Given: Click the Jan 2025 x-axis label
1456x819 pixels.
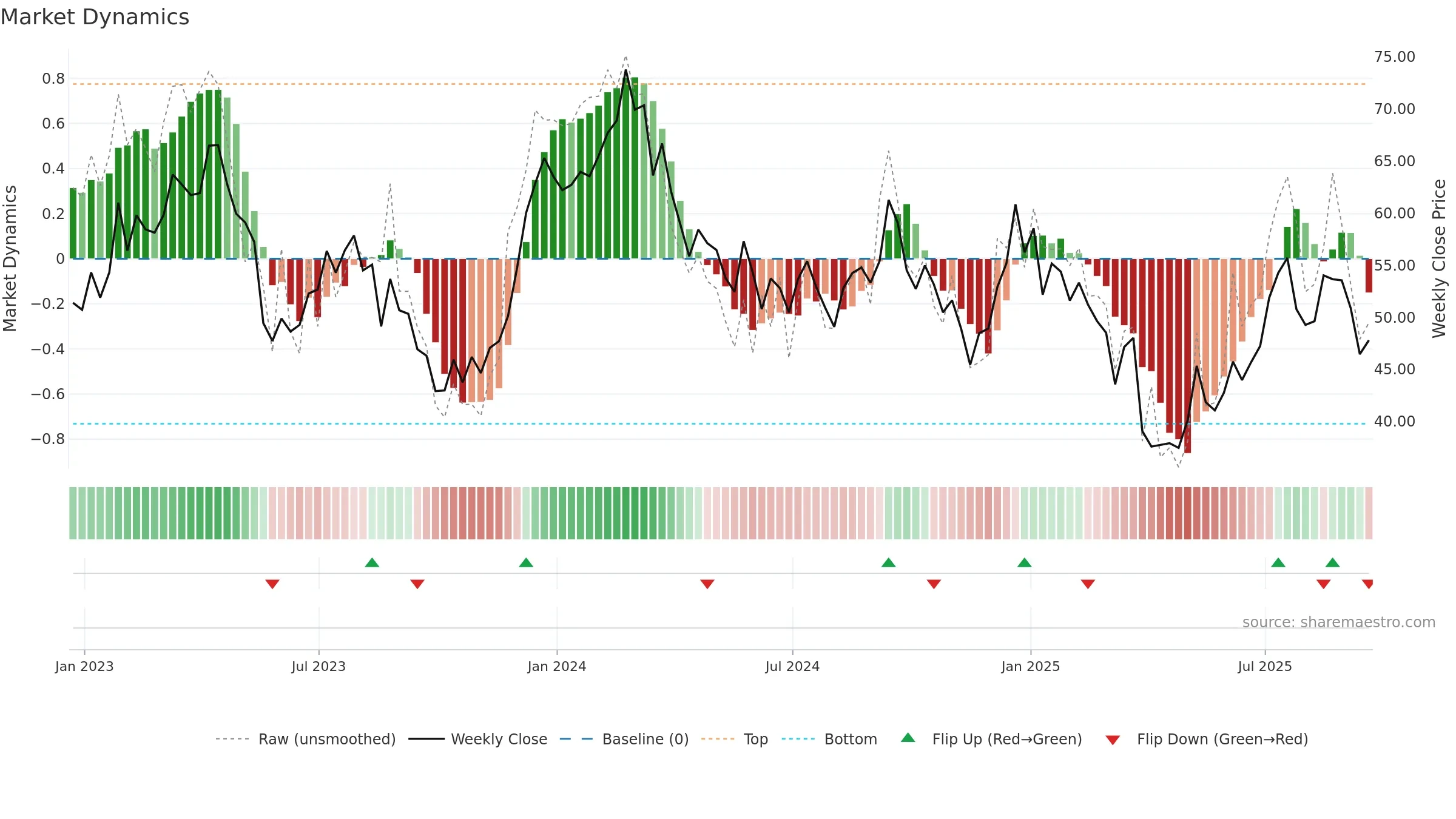Looking at the screenshot, I should [x=1031, y=666].
